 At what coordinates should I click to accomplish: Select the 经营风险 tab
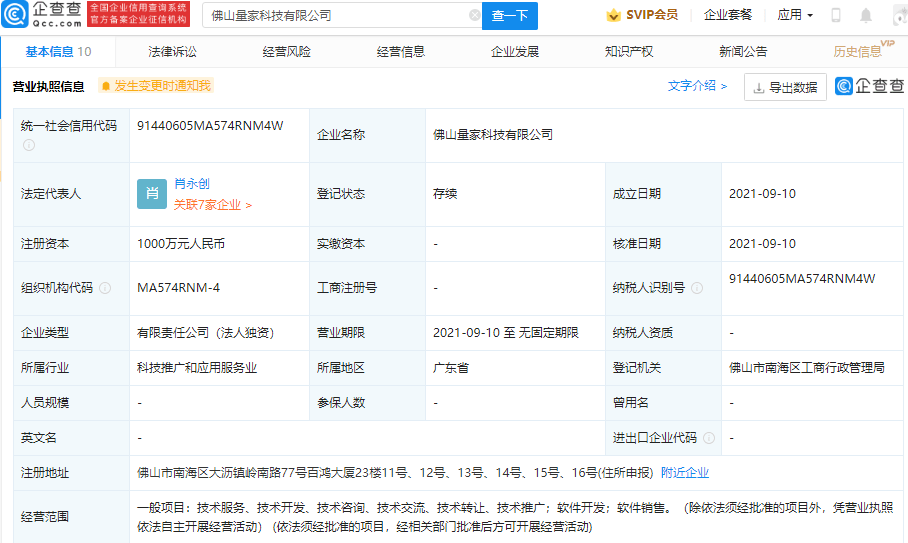point(286,52)
